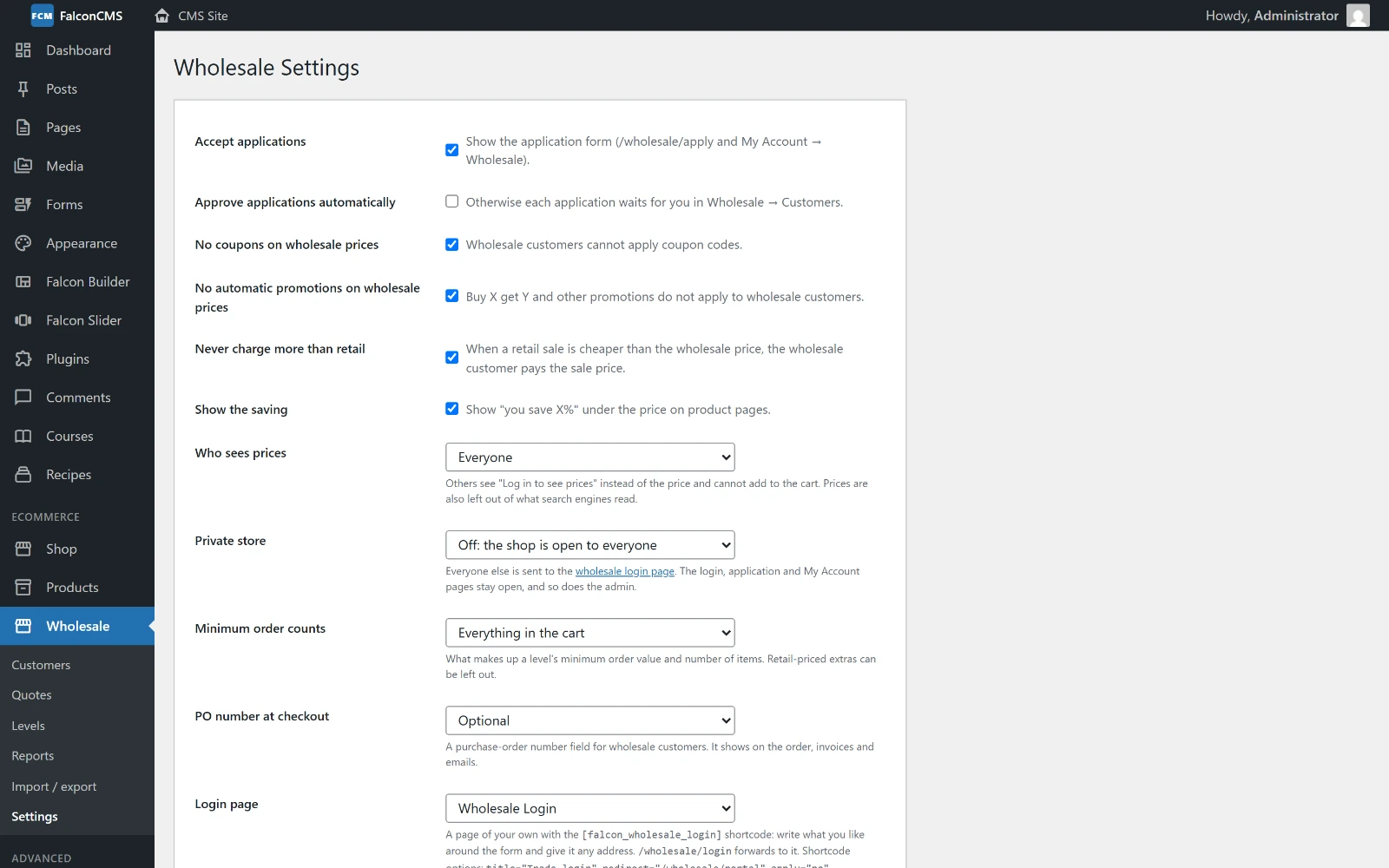Toggle the Show the saving checkbox
Image resolution: width=1389 pixels, height=868 pixels.
point(452,409)
